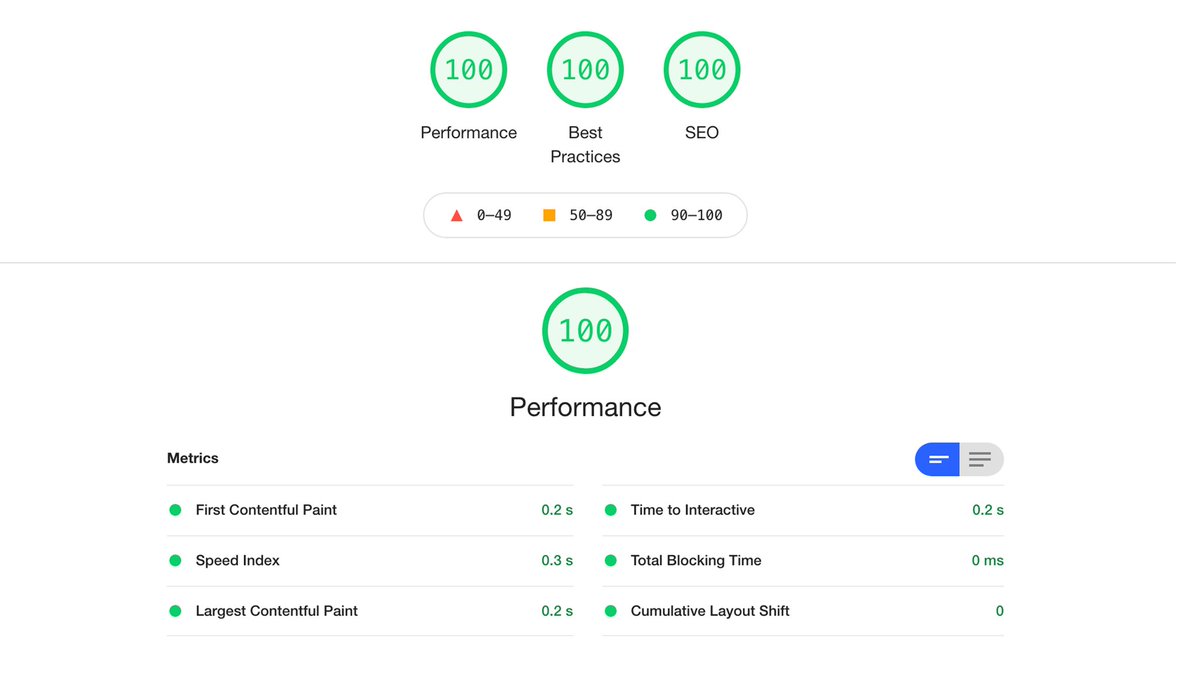The width and height of the screenshot is (1200, 675).
Task: Jump to Best Practices section label
Action: pos(585,145)
